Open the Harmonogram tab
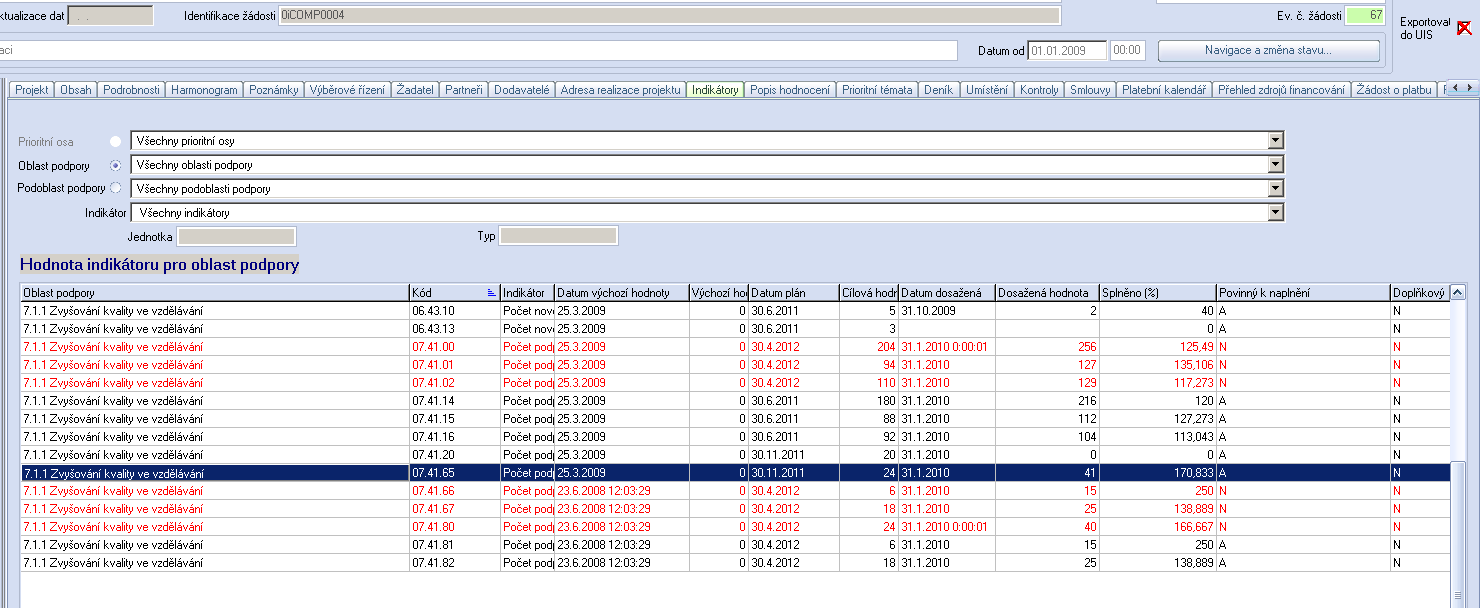 [x=204, y=90]
